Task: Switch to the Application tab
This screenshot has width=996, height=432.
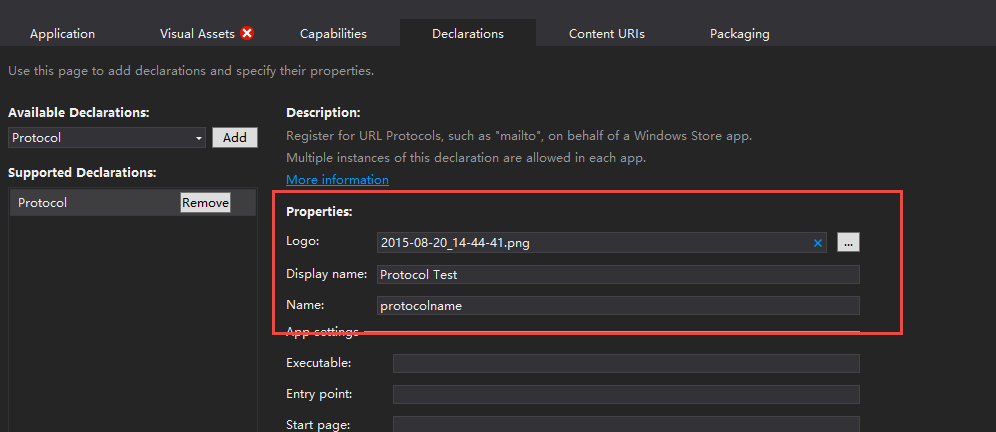Action: point(62,34)
